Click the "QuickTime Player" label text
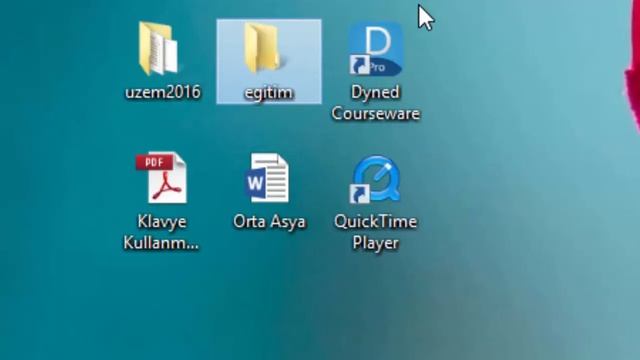 [376, 232]
